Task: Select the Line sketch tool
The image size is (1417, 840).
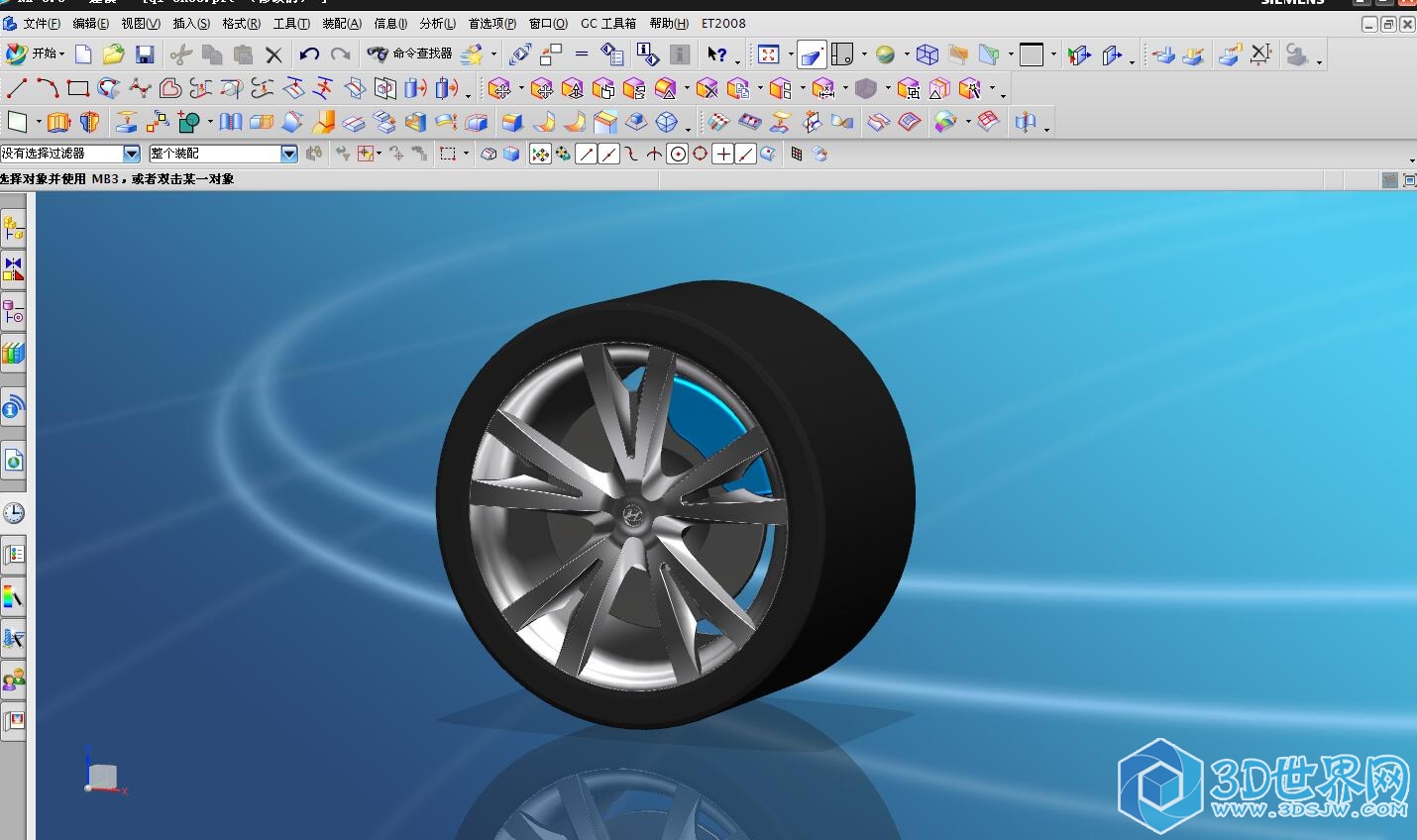Action: pos(16,89)
